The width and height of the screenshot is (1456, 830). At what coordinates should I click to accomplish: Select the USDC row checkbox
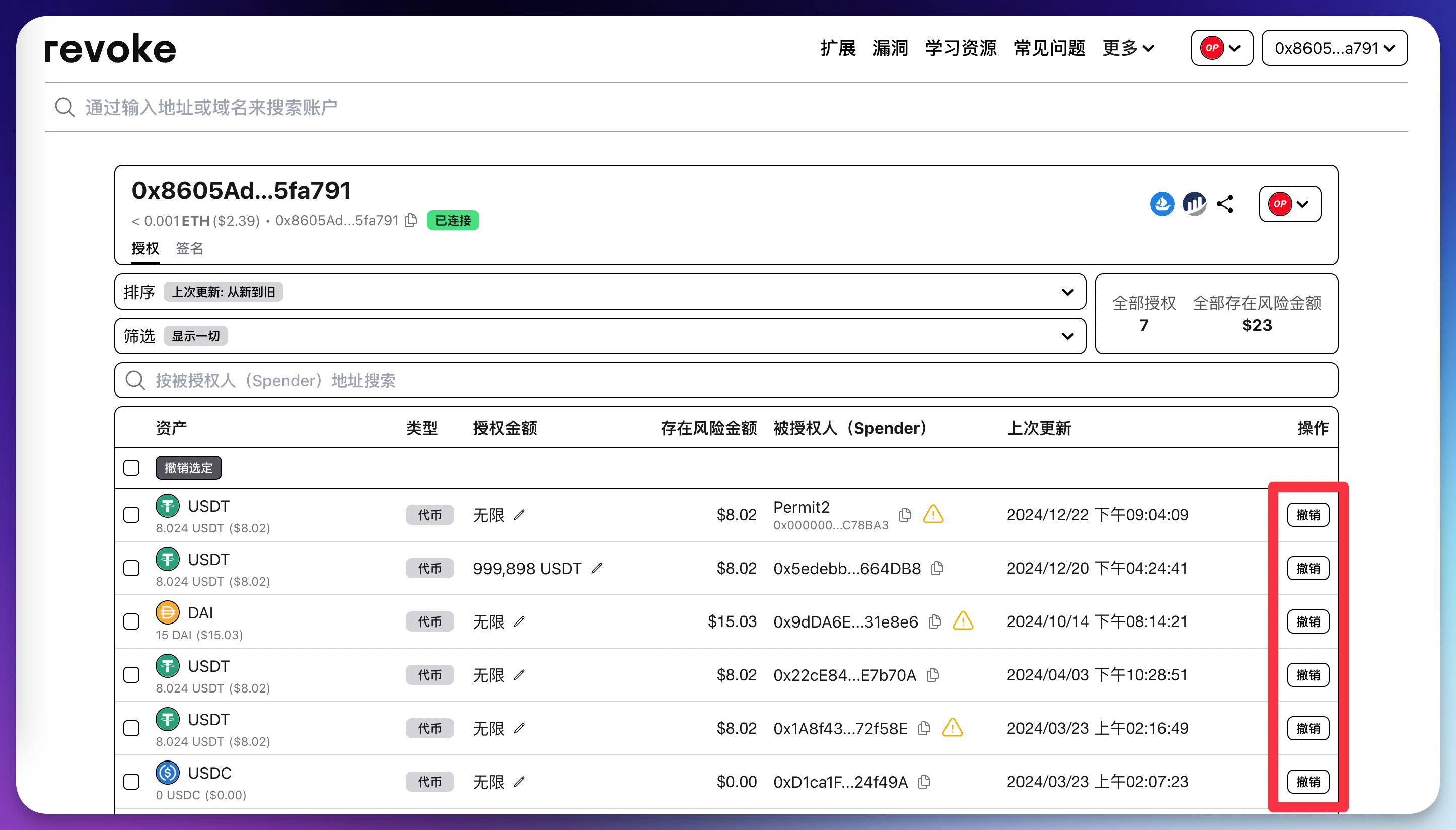point(131,782)
